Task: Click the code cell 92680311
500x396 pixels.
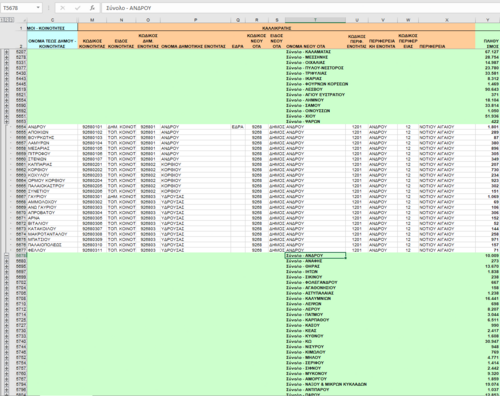Action: (92, 250)
